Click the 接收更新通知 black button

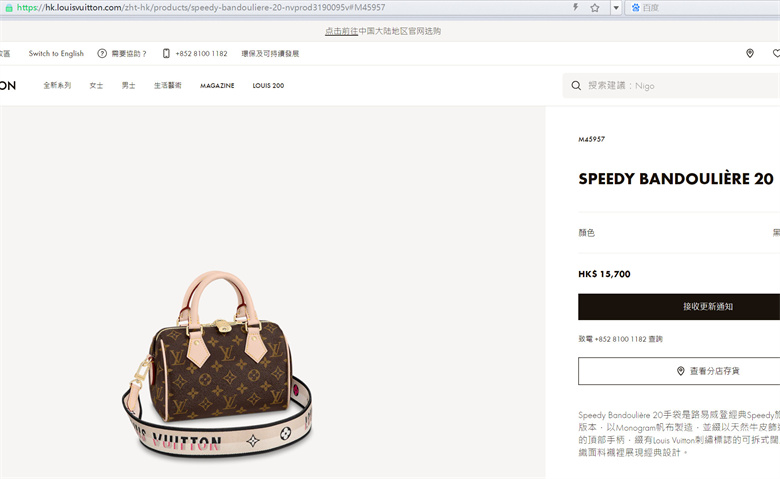coord(679,306)
